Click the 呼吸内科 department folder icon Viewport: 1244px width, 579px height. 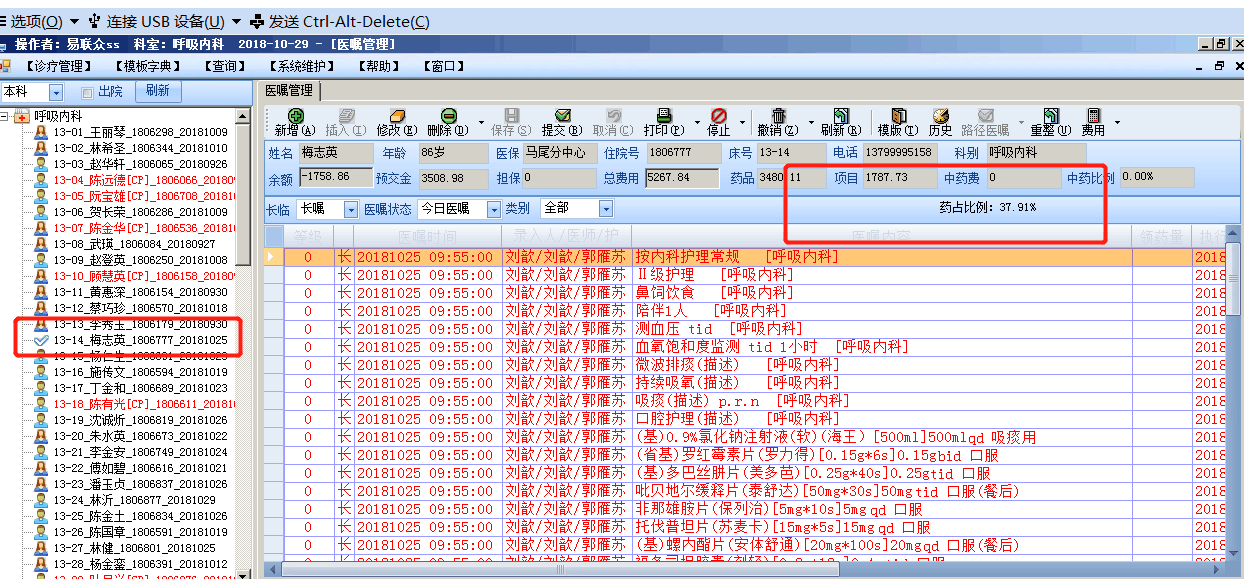point(22,116)
